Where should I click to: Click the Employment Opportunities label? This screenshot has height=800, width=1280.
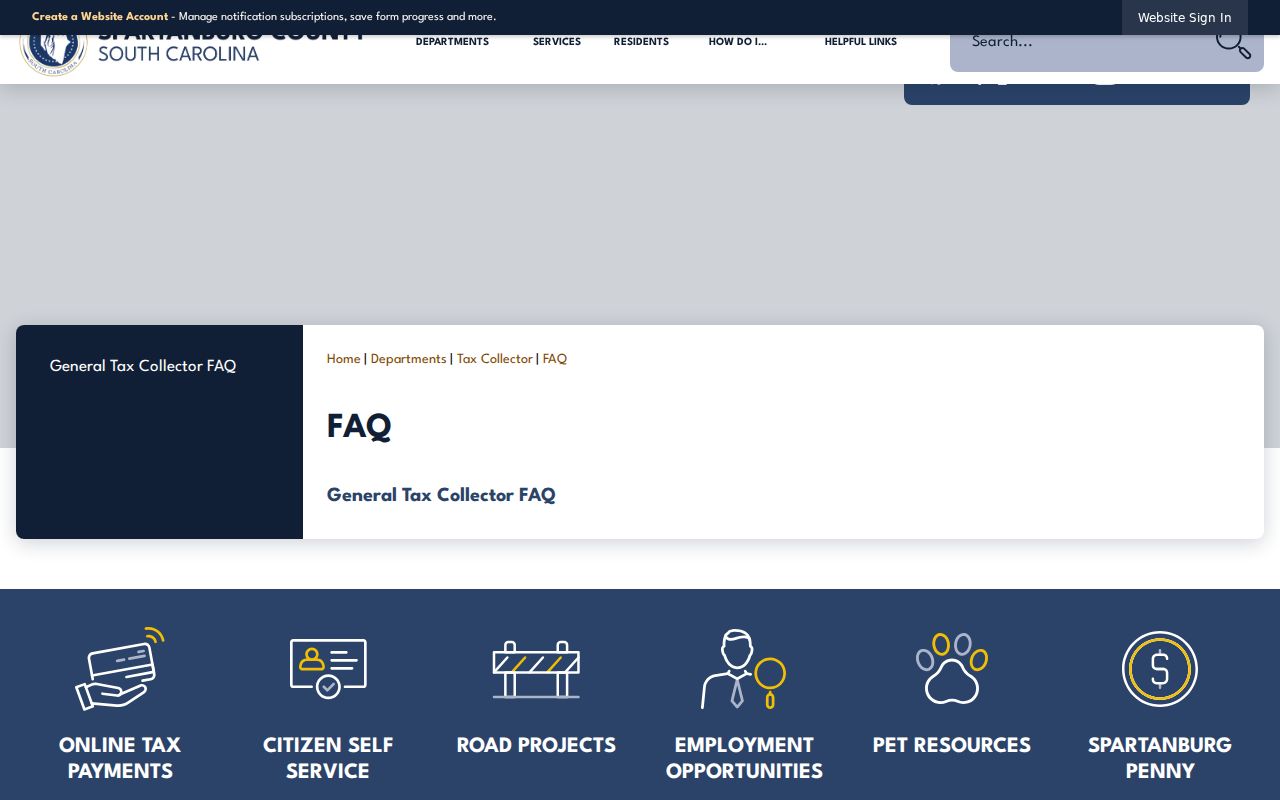pos(744,758)
